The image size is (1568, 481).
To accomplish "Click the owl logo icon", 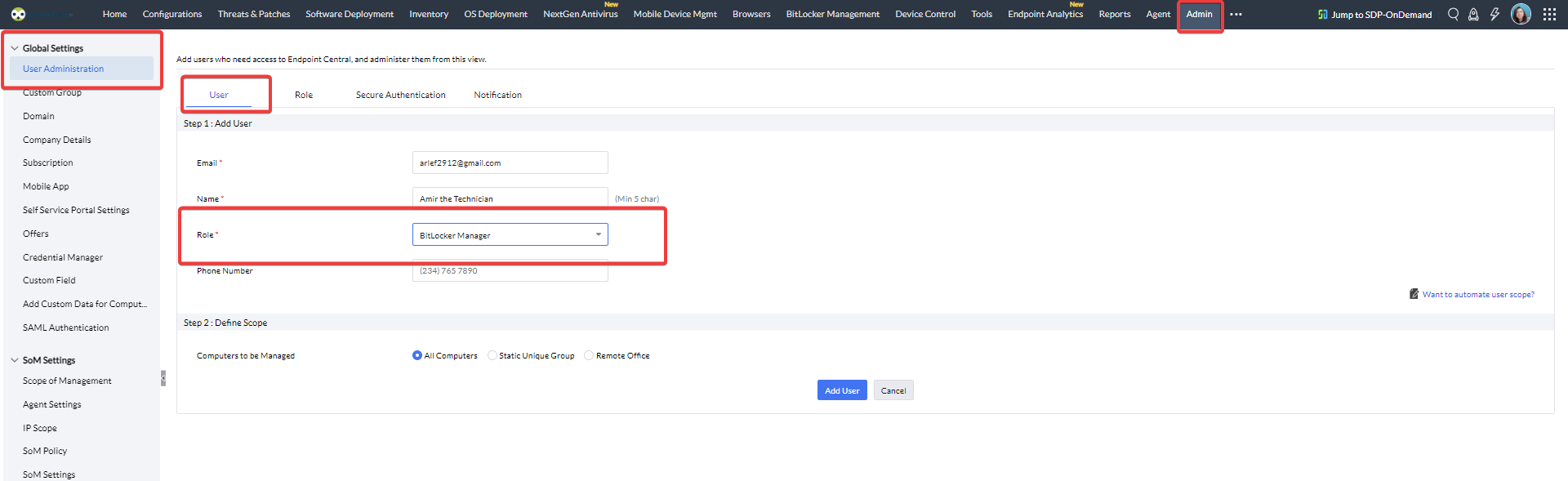I will [18, 14].
